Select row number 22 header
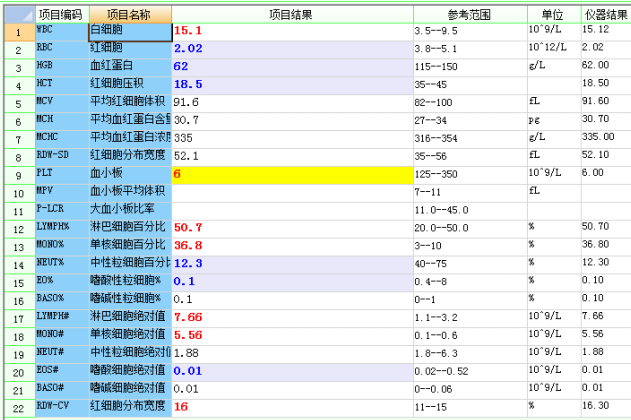 point(17,407)
